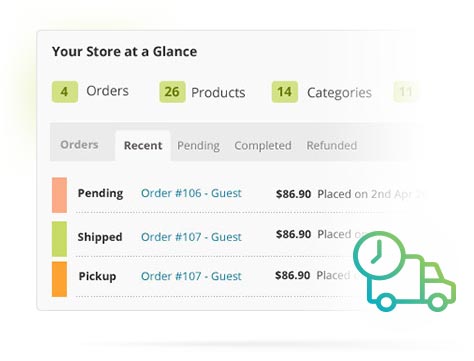
Task: Click the green 4 orders count badge
Action: 65,92
